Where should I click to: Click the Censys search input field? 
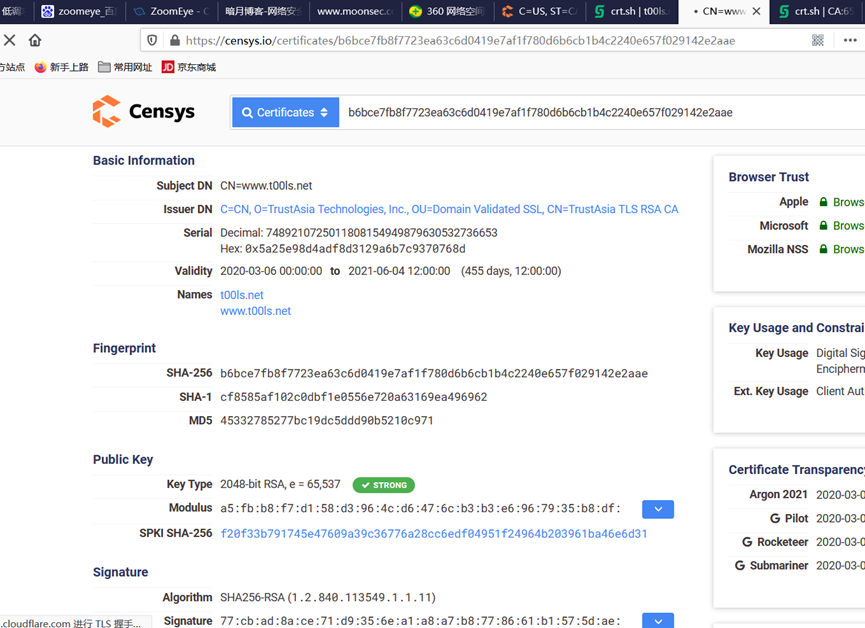point(600,113)
